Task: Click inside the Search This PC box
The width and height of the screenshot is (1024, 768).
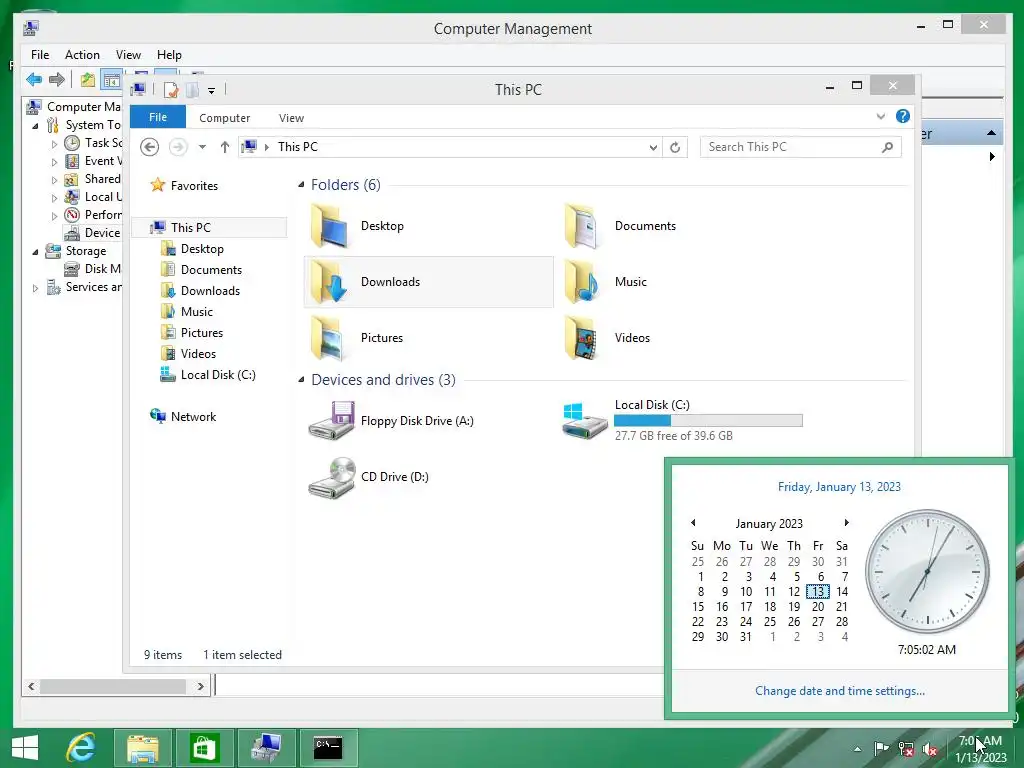Action: (x=801, y=147)
